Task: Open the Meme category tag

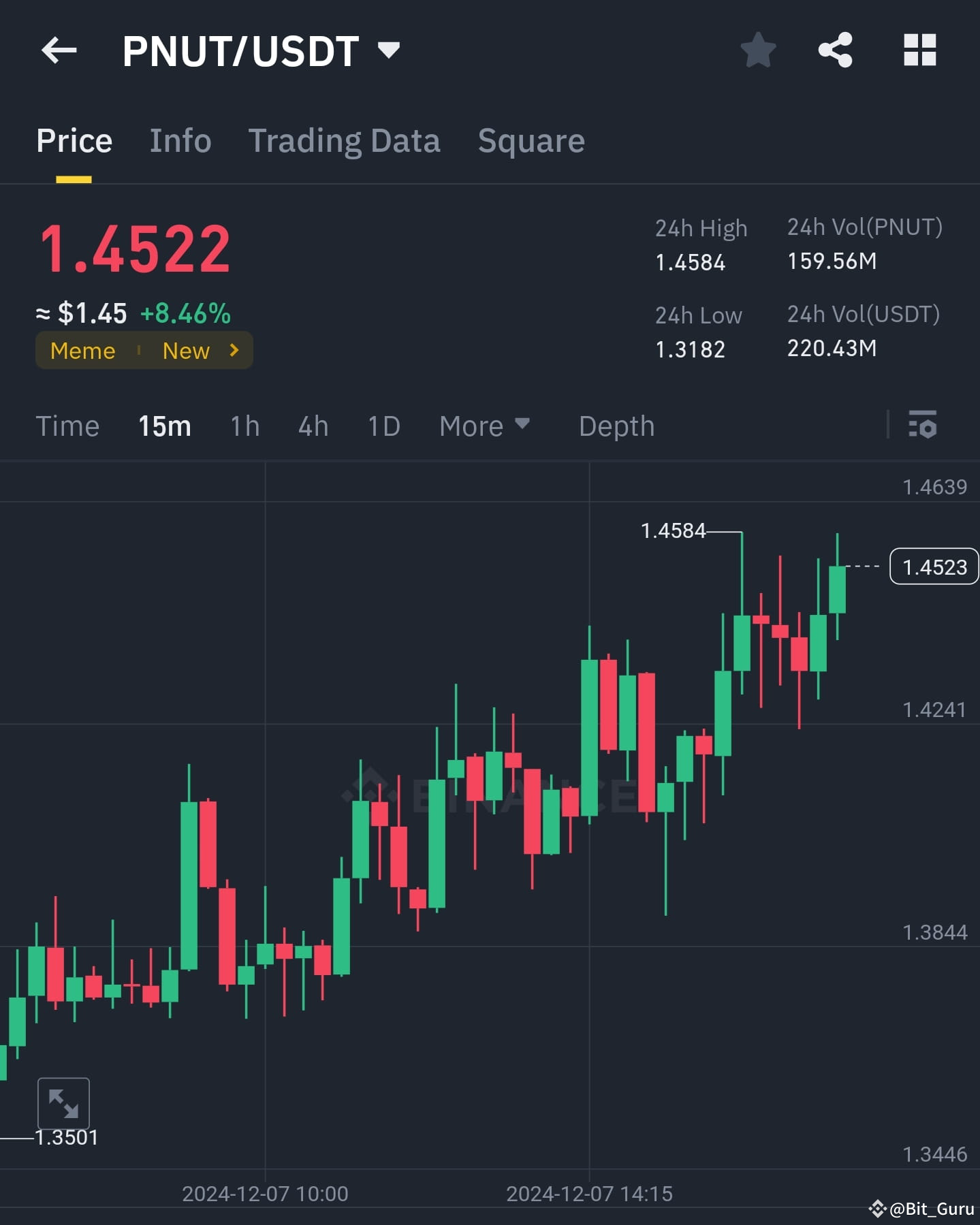Action: coord(82,351)
